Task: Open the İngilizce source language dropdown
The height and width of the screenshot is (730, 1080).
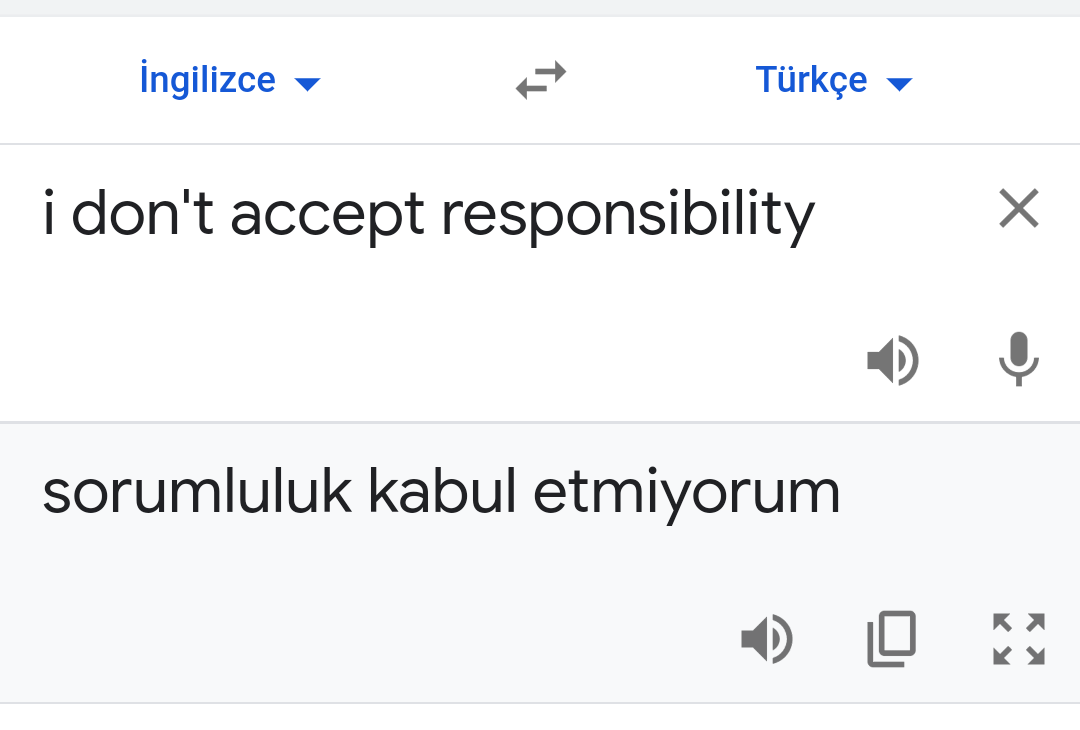Action: click(x=230, y=80)
